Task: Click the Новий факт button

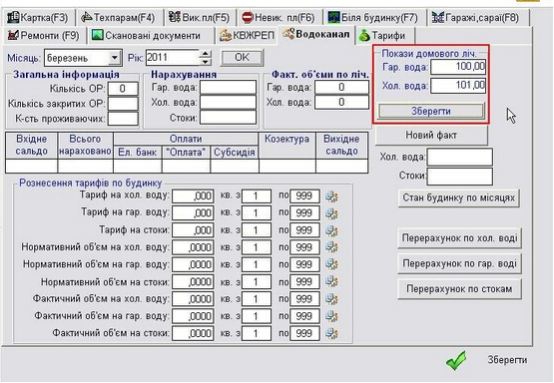Action: tap(431, 135)
